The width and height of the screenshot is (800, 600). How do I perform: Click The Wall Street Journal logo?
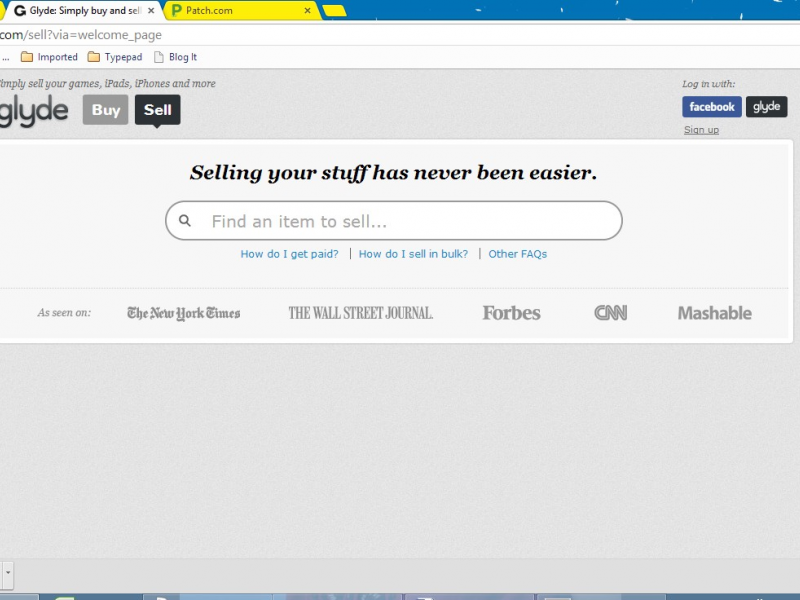click(x=361, y=313)
